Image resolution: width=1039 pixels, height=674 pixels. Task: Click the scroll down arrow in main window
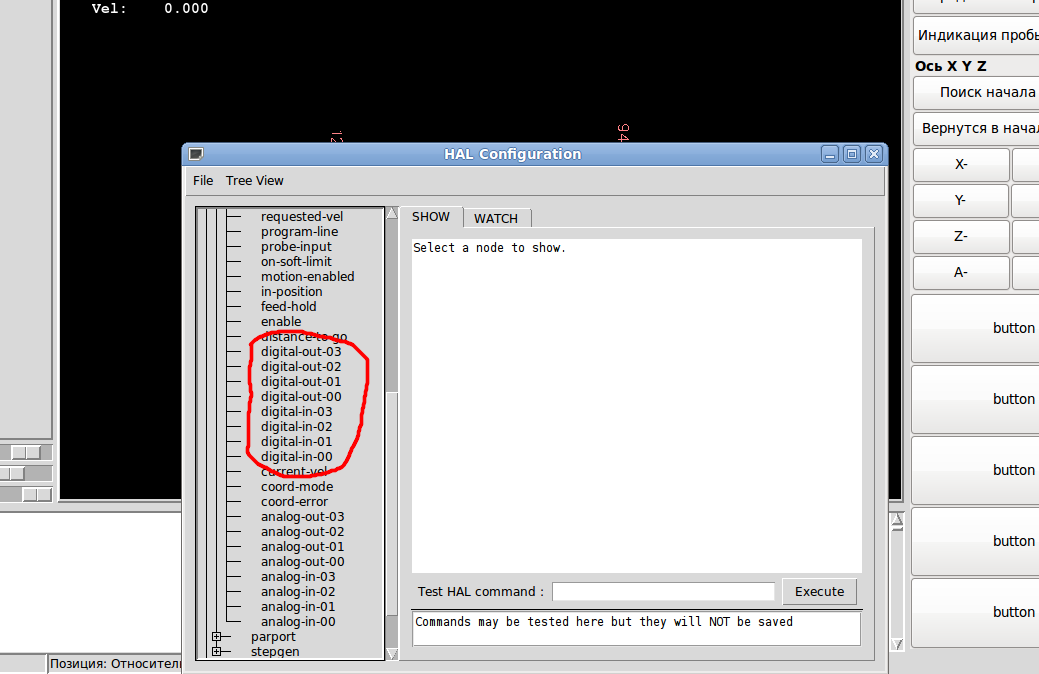pyautogui.click(x=897, y=644)
